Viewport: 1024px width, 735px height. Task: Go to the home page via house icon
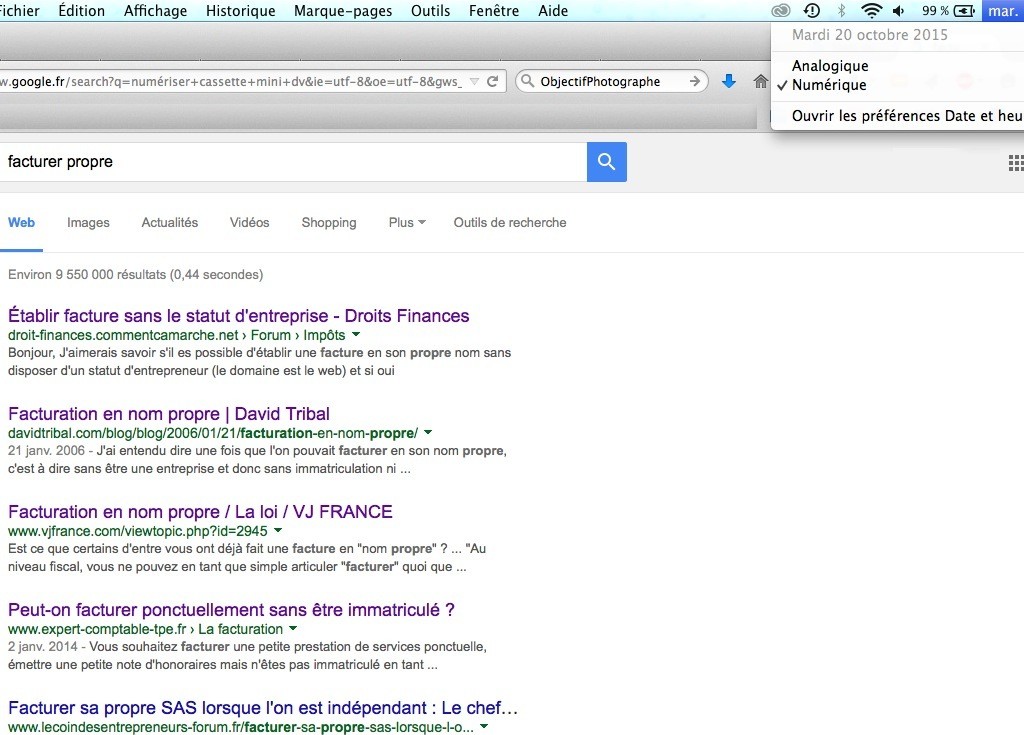[760, 81]
